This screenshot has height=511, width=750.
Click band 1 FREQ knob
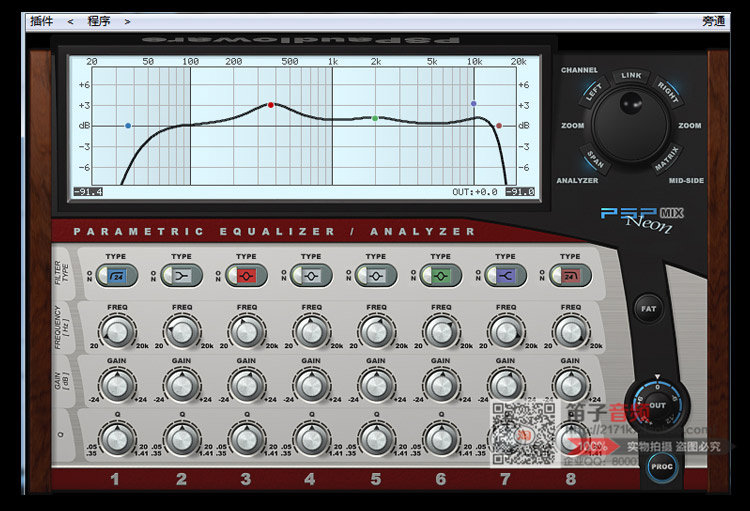[x=117, y=332]
